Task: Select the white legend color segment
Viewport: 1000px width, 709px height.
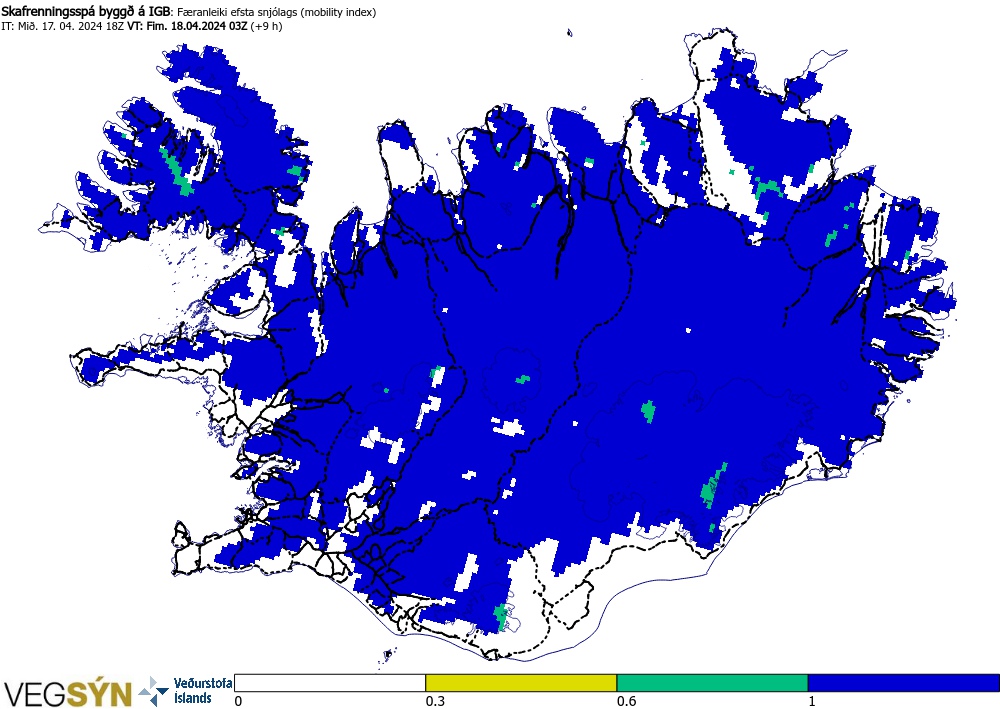Action: [330, 683]
